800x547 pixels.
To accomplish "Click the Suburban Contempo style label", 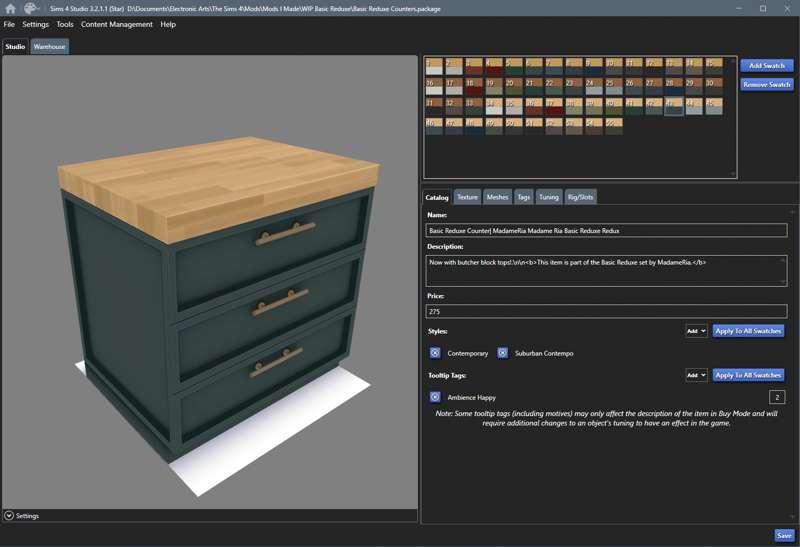I will coord(544,353).
